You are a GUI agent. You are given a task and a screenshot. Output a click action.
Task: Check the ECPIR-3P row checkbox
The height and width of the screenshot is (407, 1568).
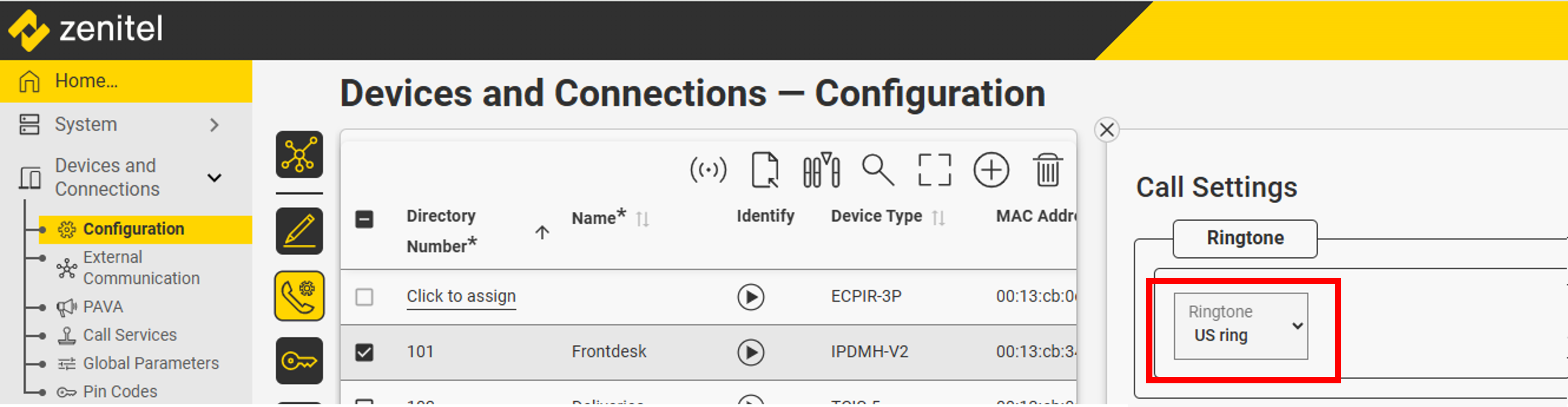364,297
